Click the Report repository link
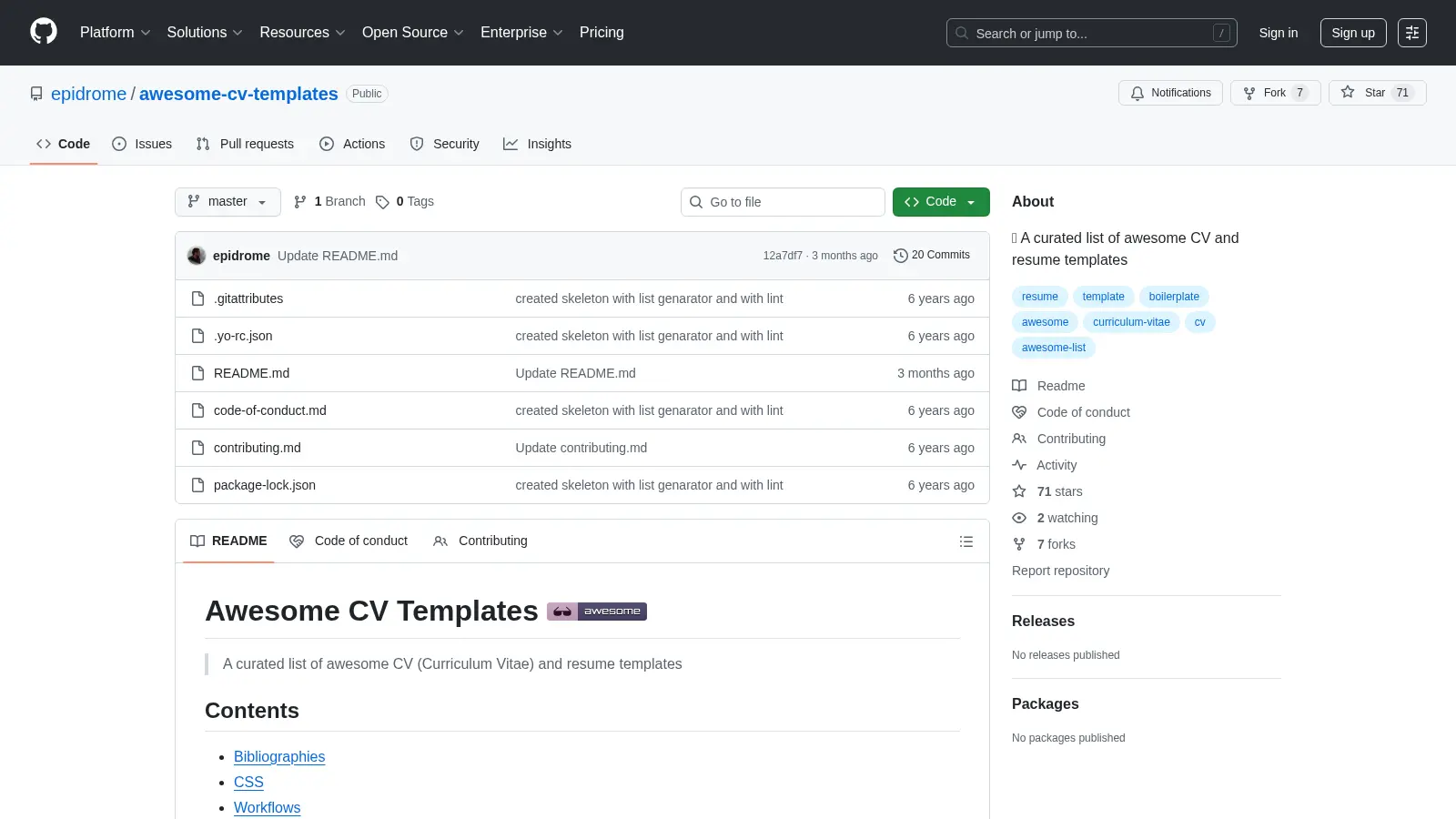Viewport: 1456px width, 819px height. point(1060,571)
